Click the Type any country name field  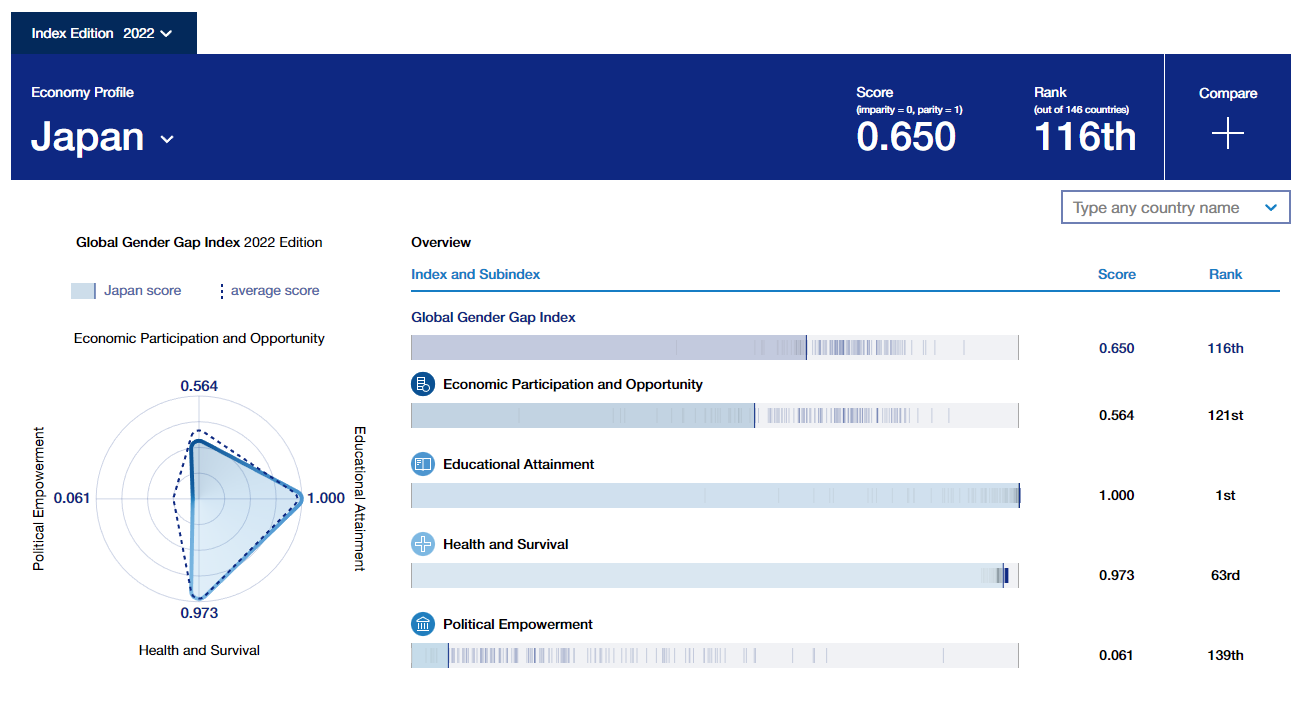(x=1175, y=208)
